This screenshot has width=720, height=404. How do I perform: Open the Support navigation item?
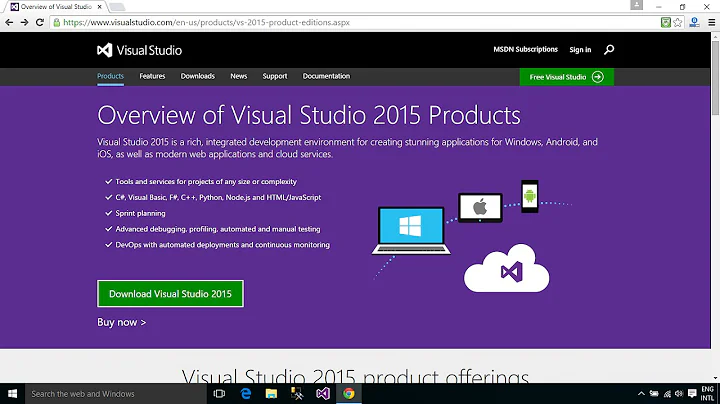(275, 76)
